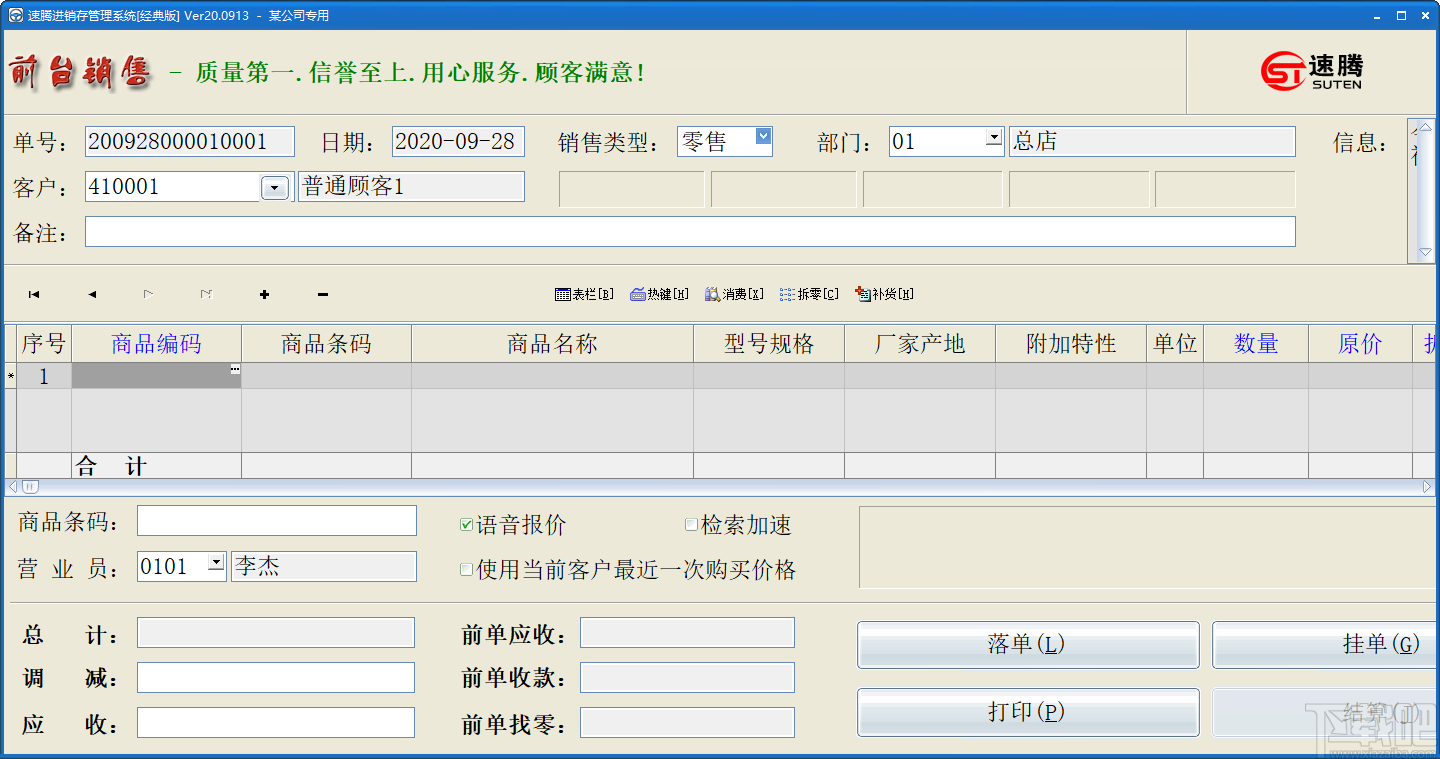
Task: Go to previous record arrow icon
Action: (x=91, y=293)
